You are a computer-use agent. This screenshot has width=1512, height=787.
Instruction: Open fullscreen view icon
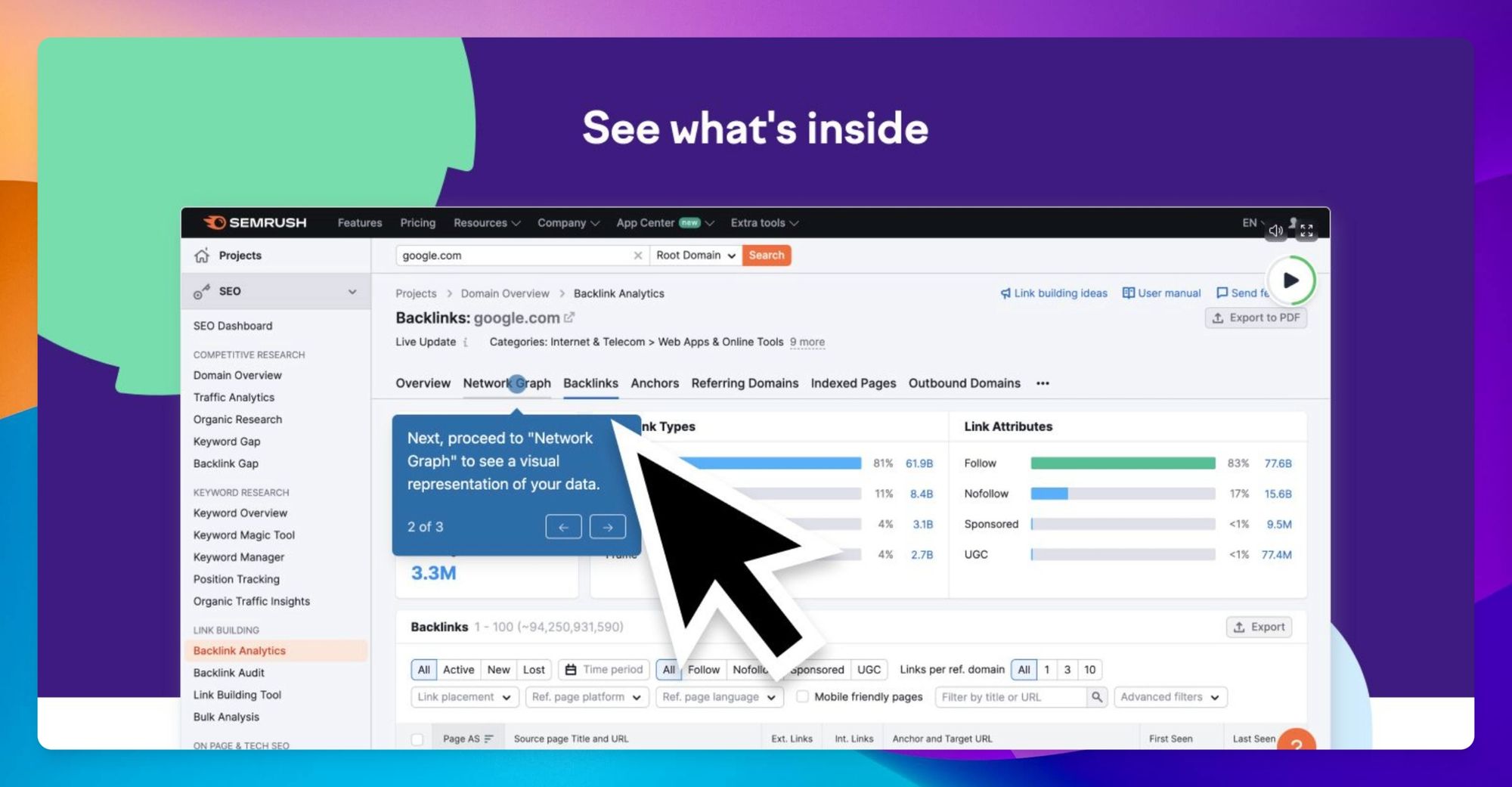click(x=1306, y=231)
